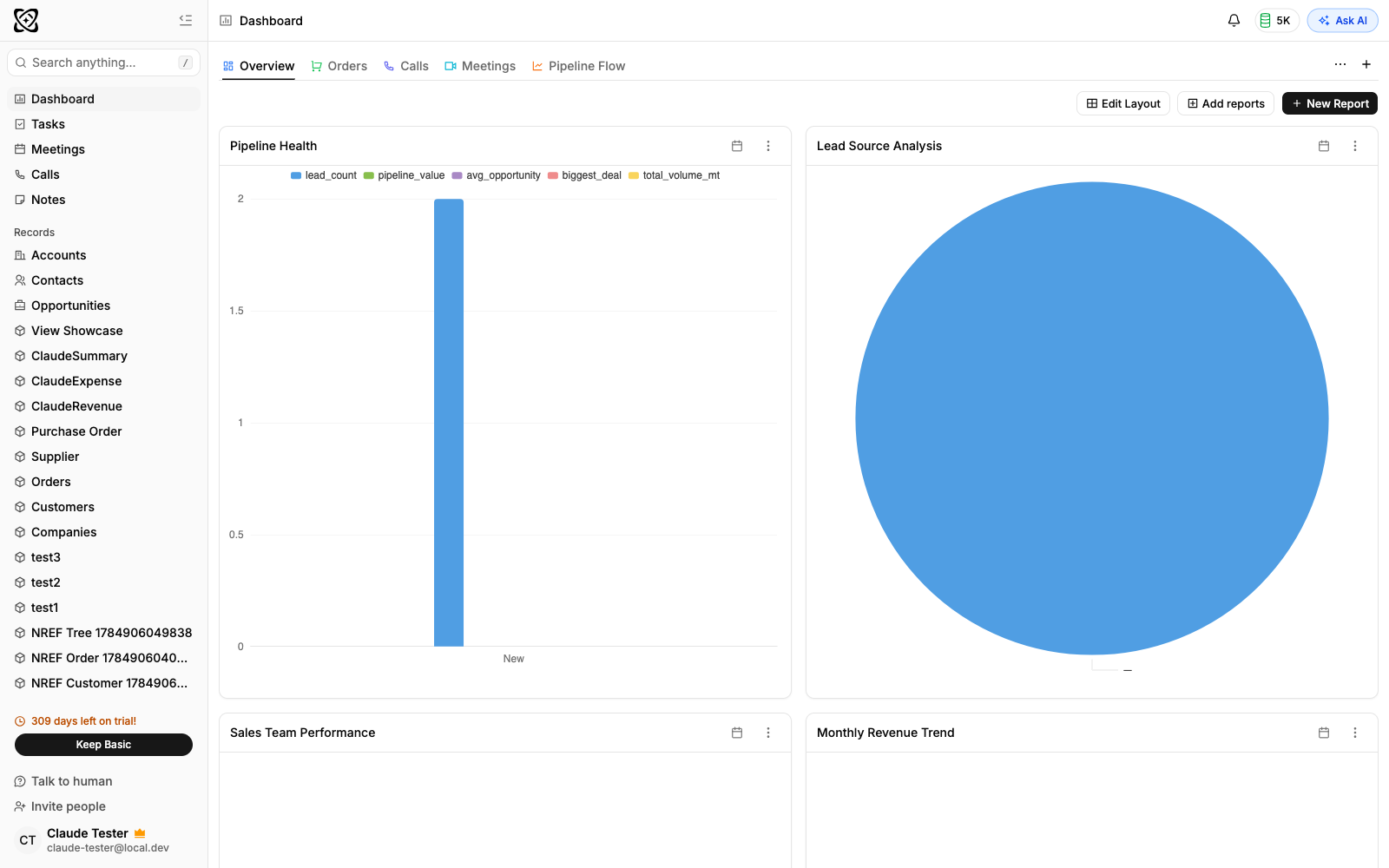1389x868 pixels.
Task: Open the Monthly Revenue Trend calendar icon
Action: coord(1324,733)
